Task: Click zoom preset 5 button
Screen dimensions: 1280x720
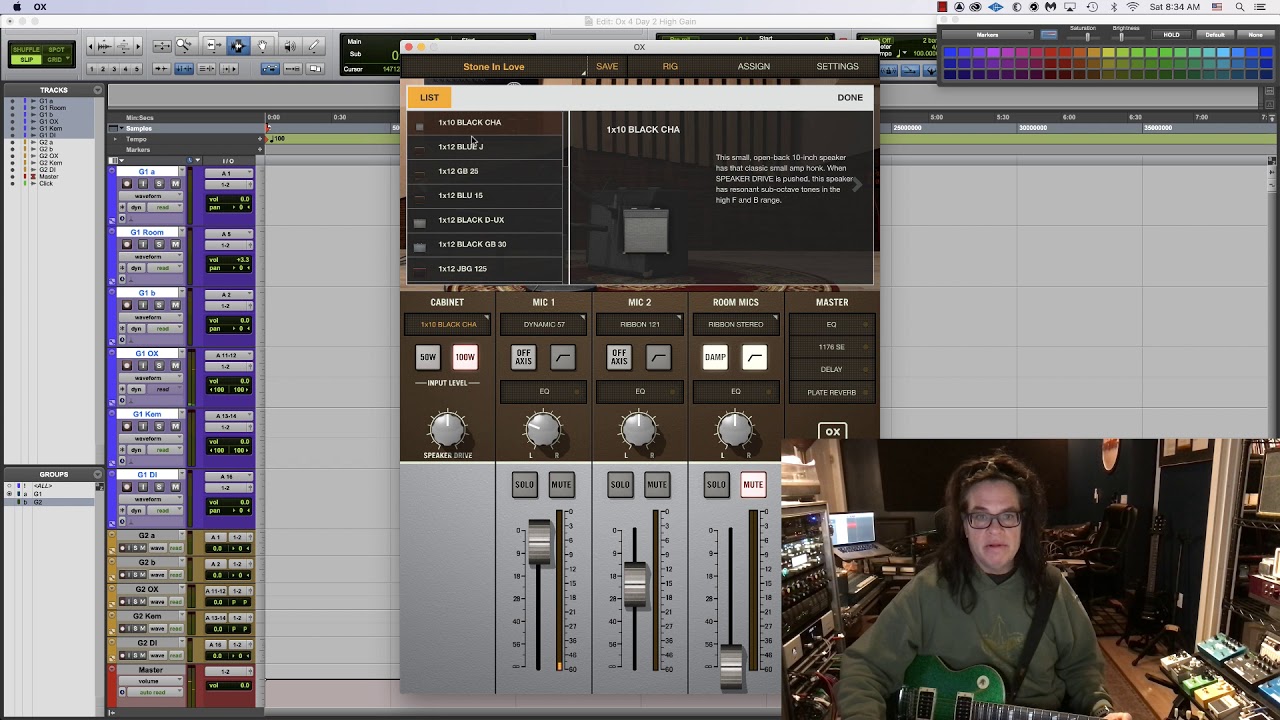Action: 138,69
